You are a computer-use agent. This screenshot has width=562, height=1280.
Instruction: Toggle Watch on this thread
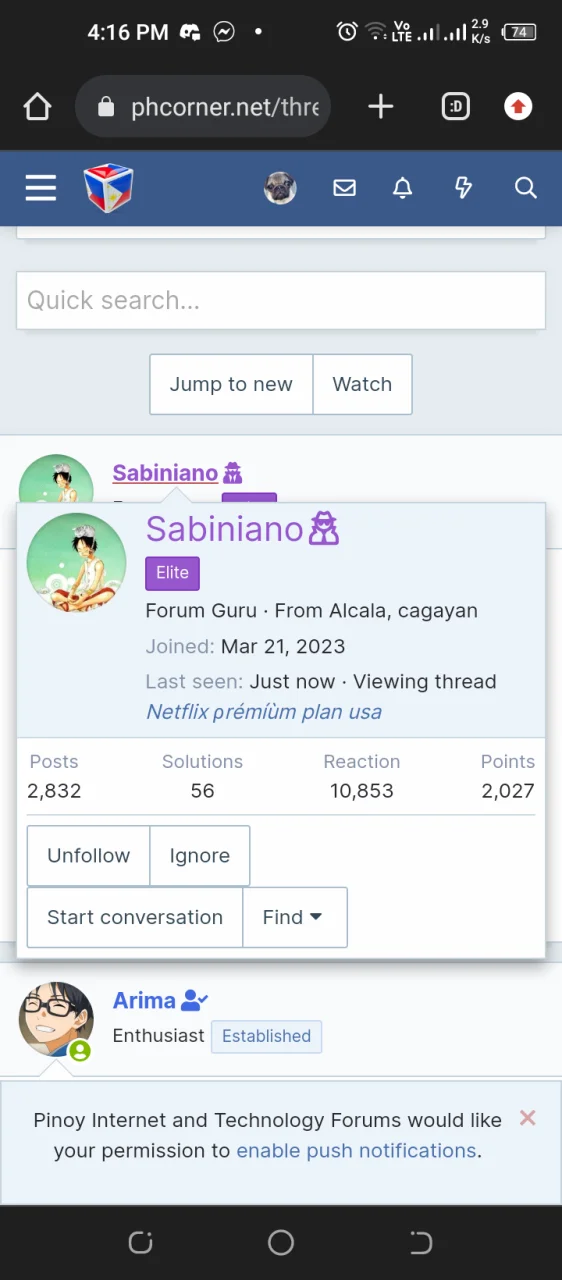coord(362,384)
